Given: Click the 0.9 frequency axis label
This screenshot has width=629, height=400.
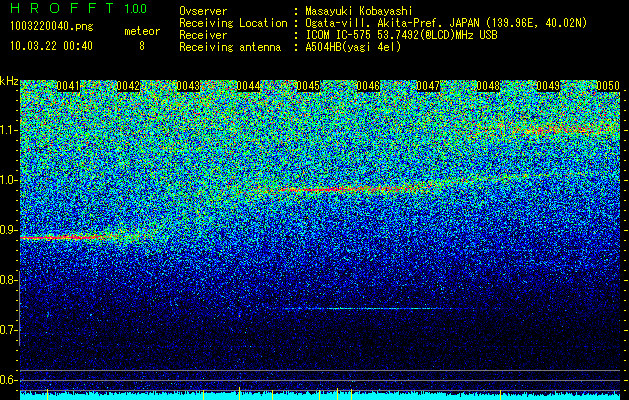Looking at the screenshot, I should pyautogui.click(x=8, y=230).
